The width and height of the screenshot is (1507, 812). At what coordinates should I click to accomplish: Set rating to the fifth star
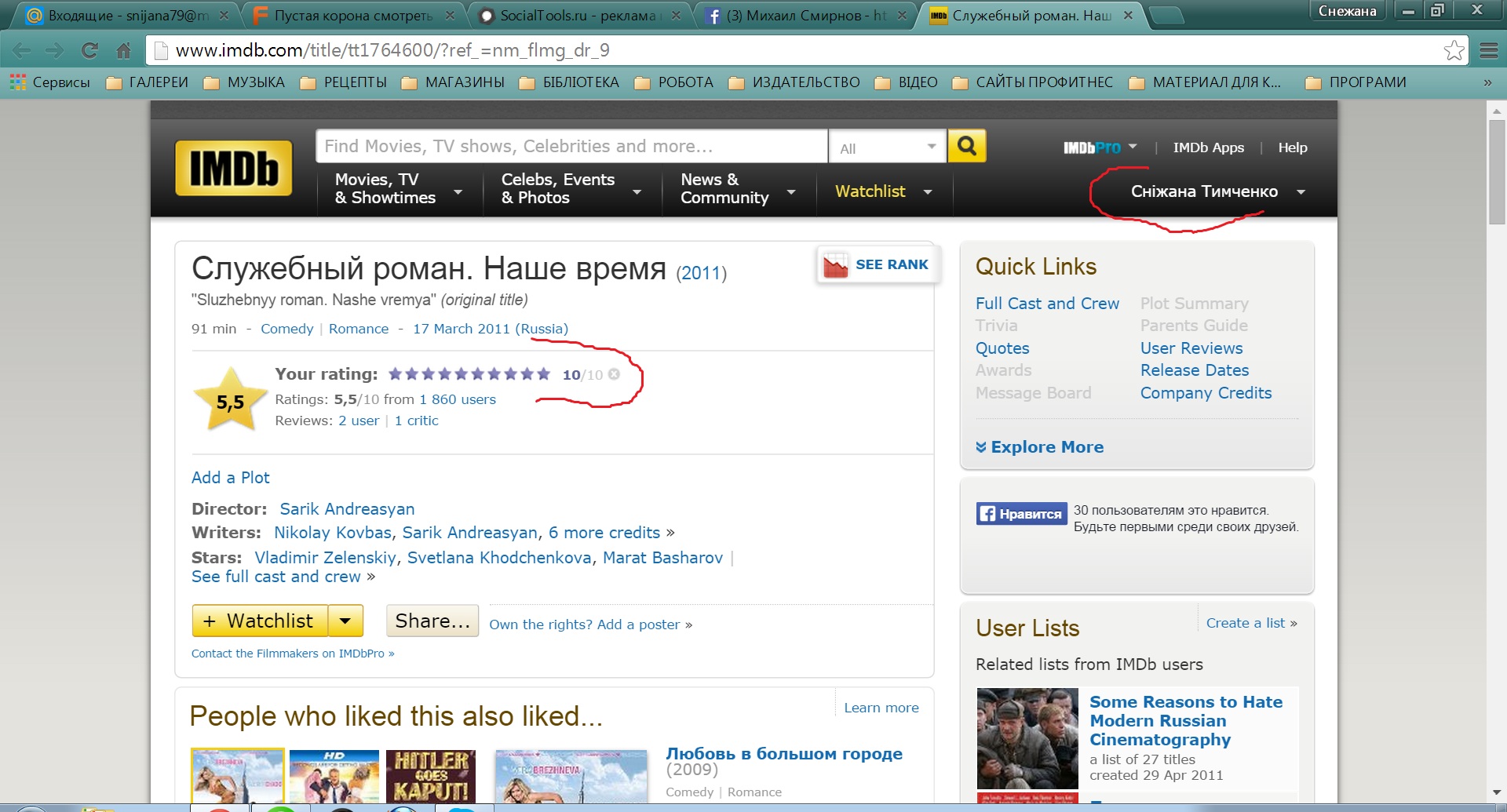coord(461,374)
